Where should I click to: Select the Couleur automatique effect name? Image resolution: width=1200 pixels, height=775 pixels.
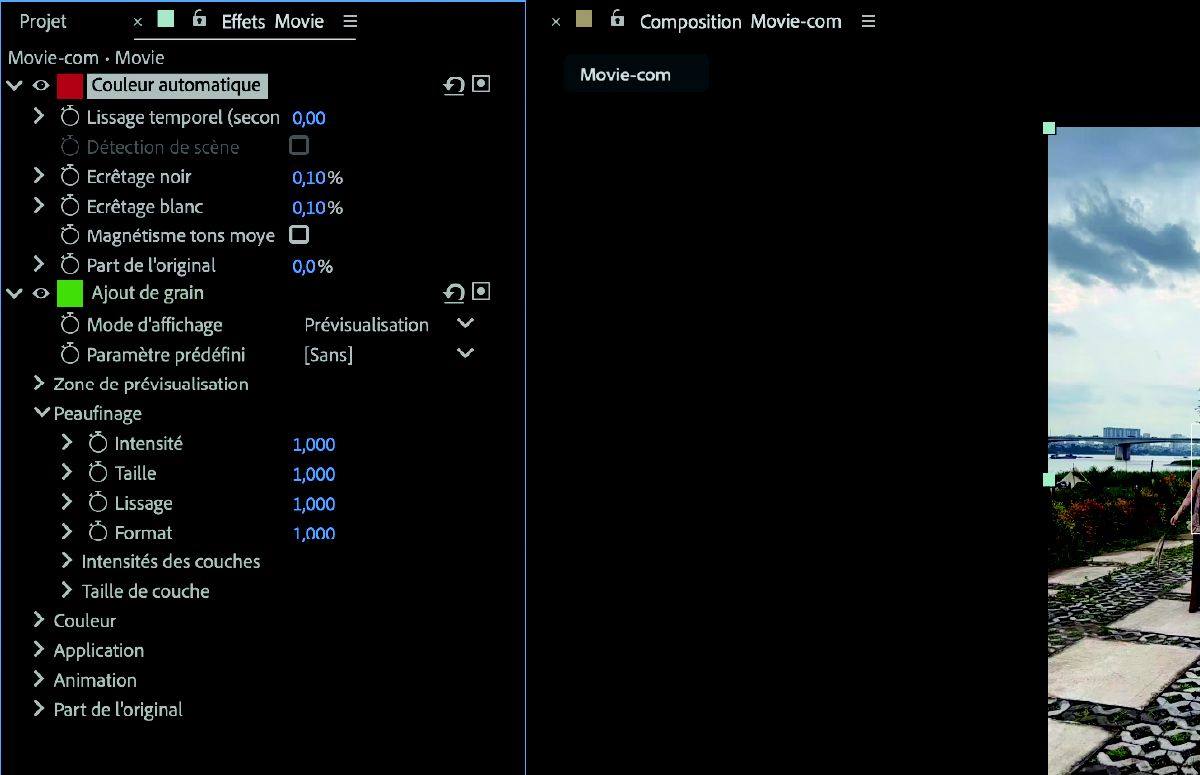coord(177,86)
